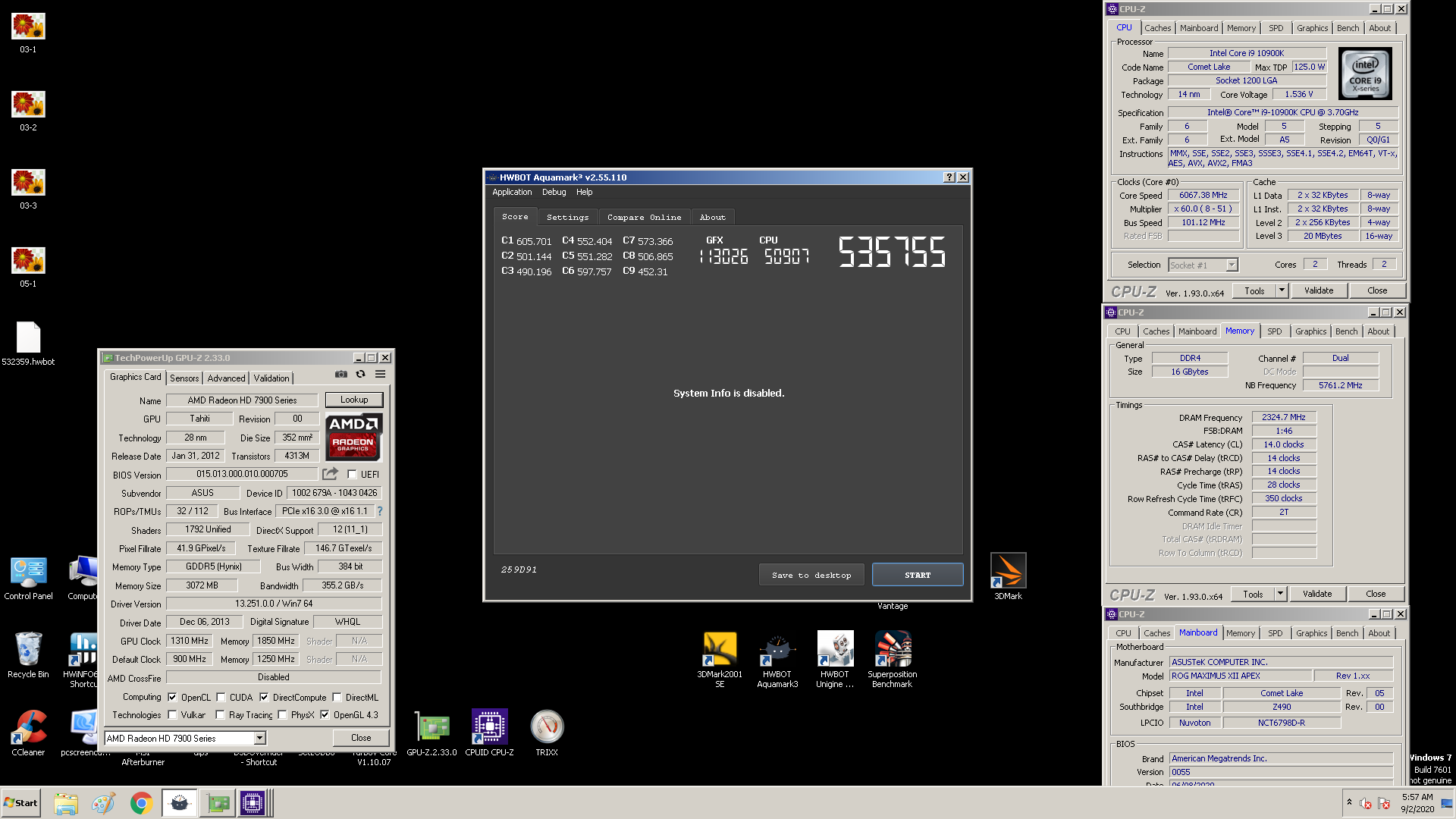The width and height of the screenshot is (1456, 819).
Task: Toggle the OpenCL checkbox
Action: point(172,697)
